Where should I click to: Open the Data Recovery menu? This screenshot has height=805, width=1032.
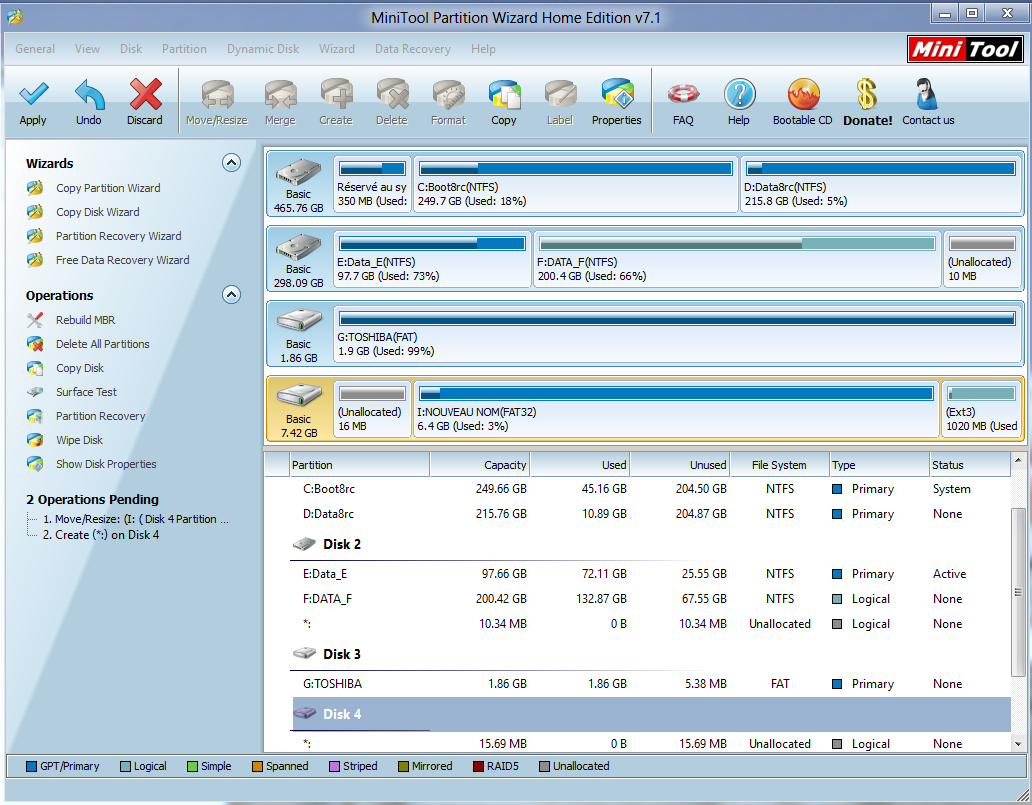coord(413,49)
